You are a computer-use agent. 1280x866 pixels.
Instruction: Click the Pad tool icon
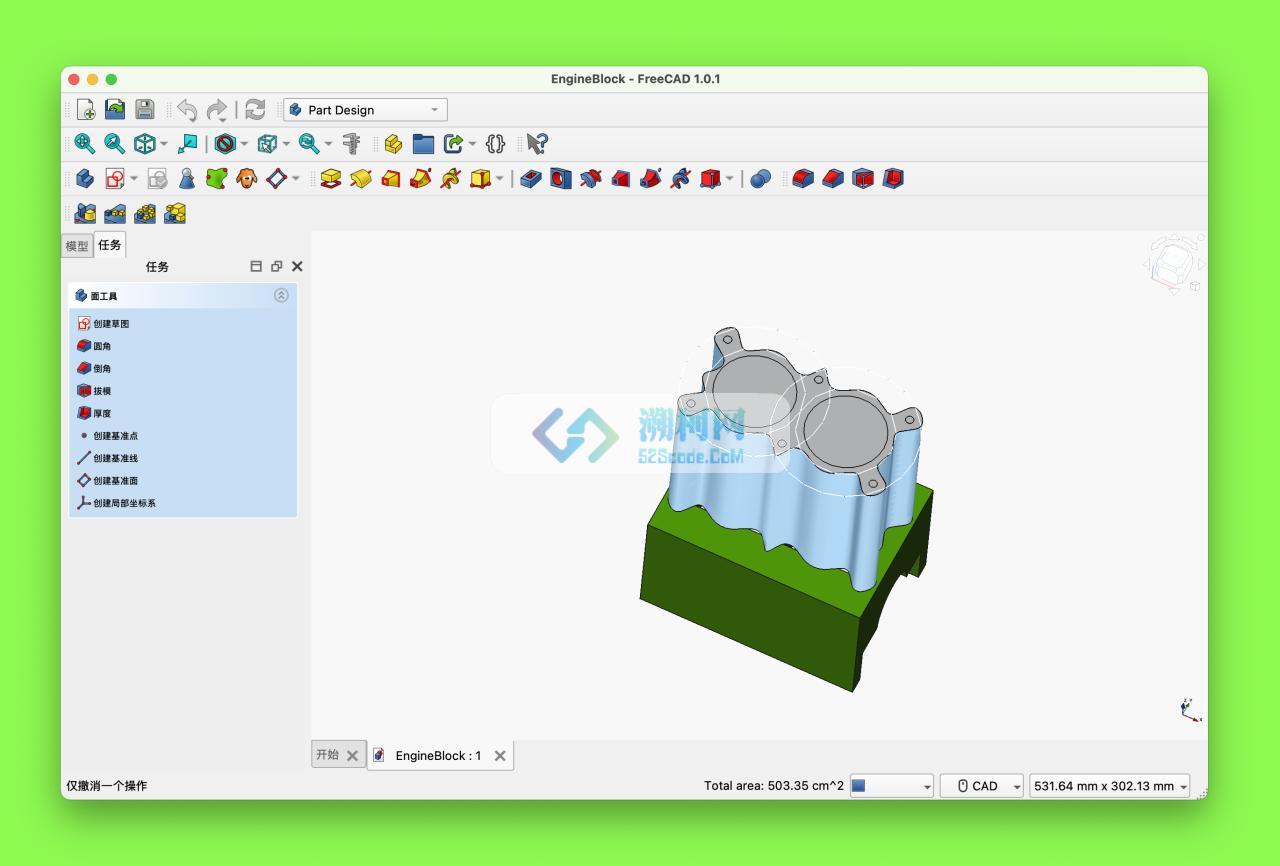pos(331,179)
